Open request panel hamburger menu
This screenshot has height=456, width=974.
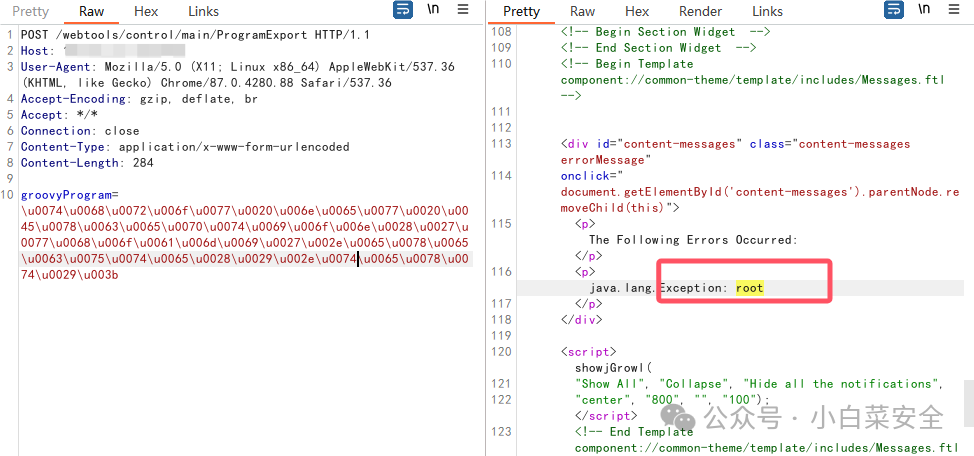(463, 9)
